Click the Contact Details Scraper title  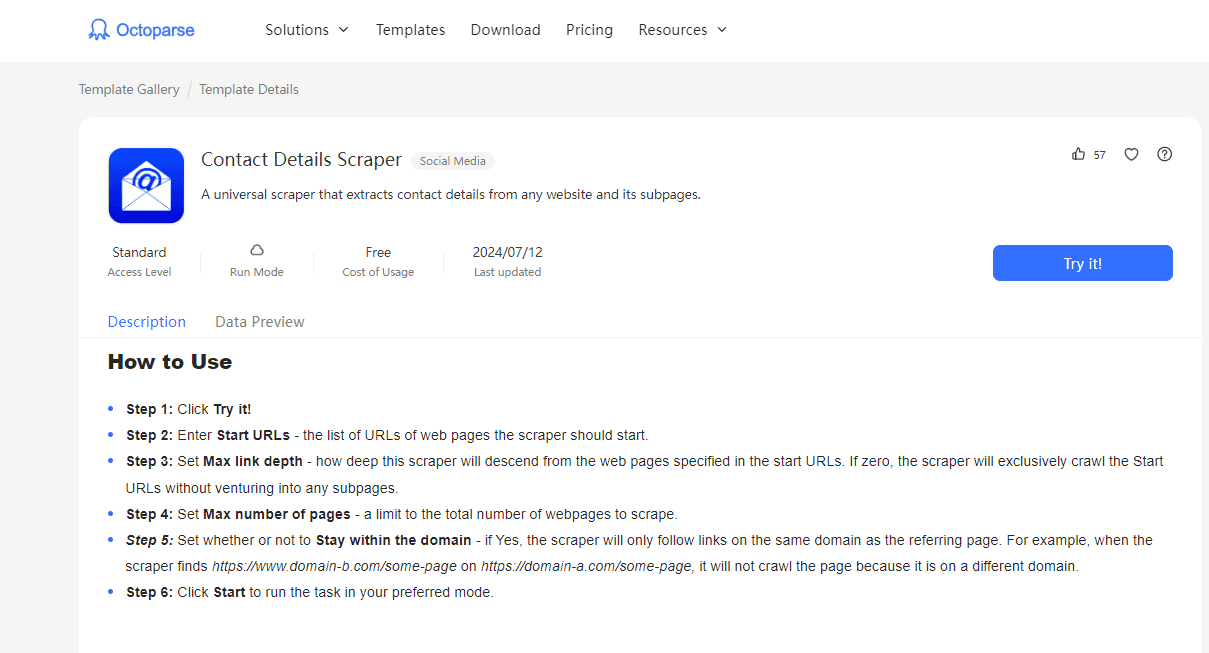click(301, 160)
